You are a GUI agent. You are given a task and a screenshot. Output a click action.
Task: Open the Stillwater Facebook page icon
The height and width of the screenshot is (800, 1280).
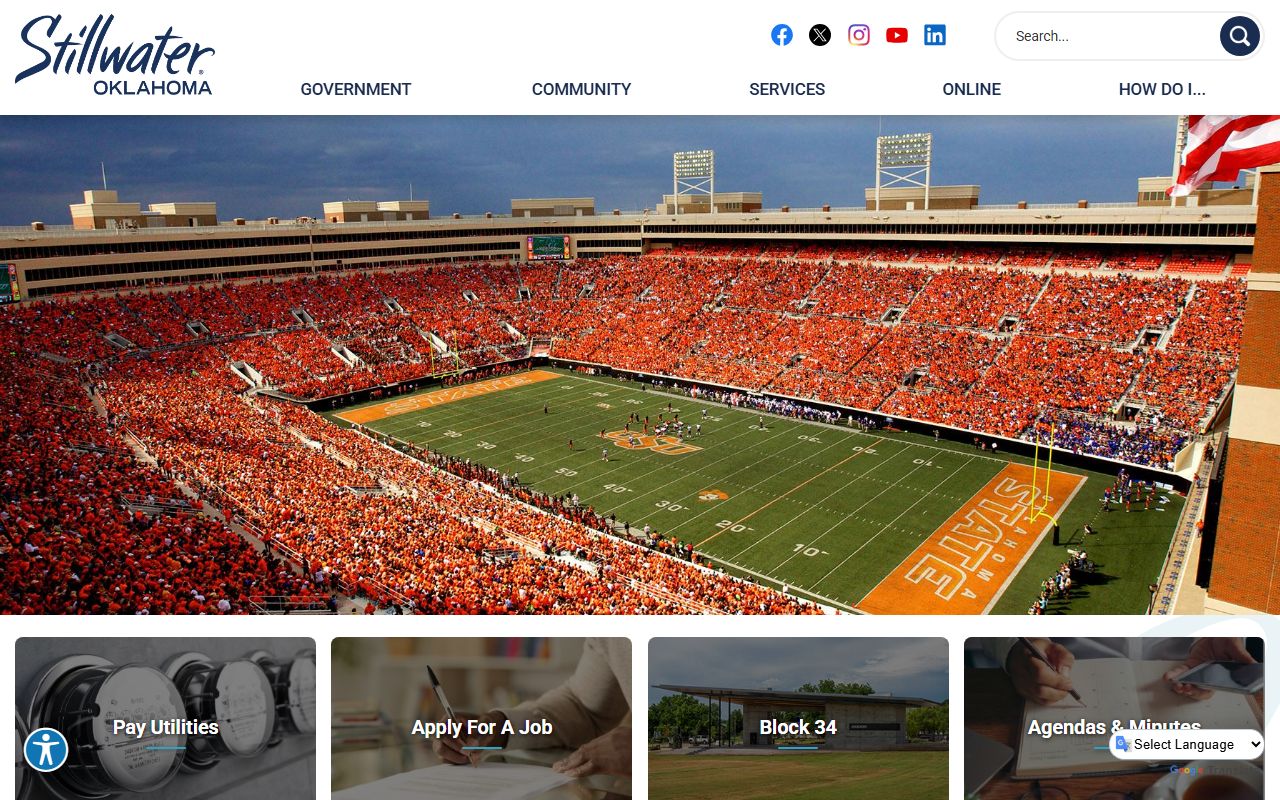[782, 35]
